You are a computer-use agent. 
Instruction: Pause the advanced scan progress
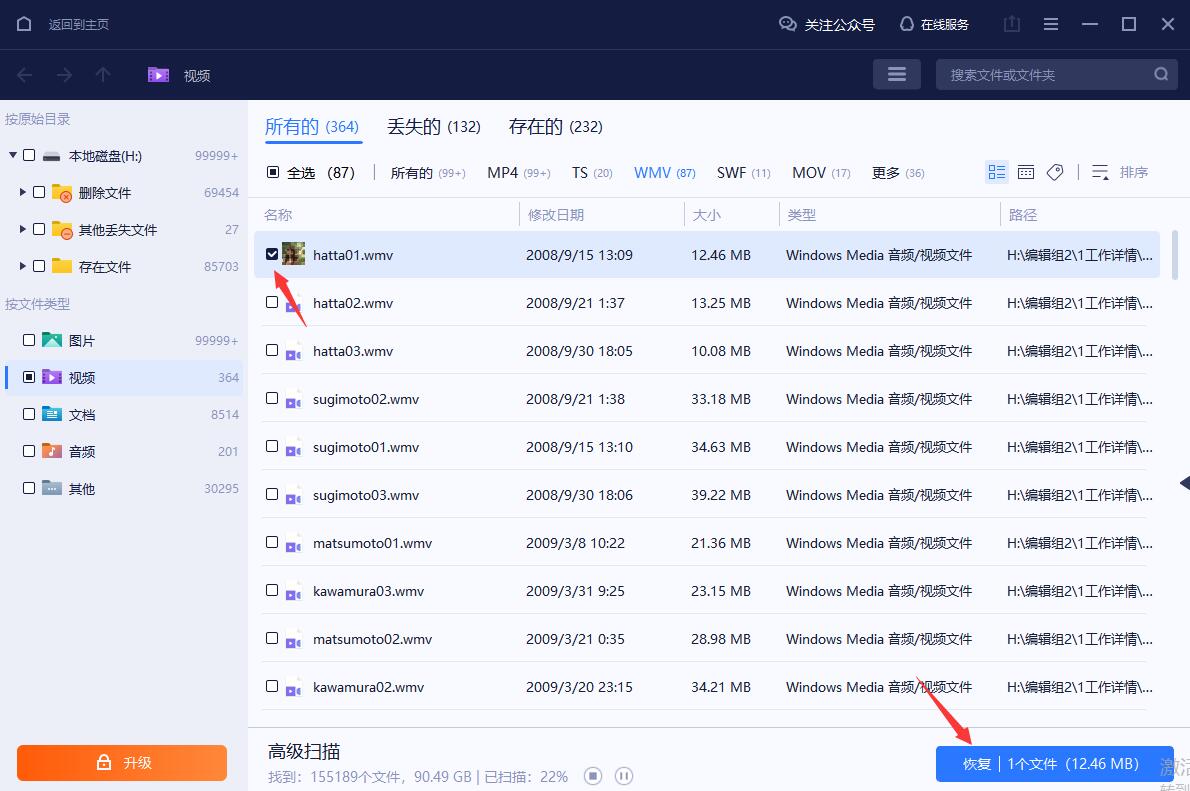[624, 775]
